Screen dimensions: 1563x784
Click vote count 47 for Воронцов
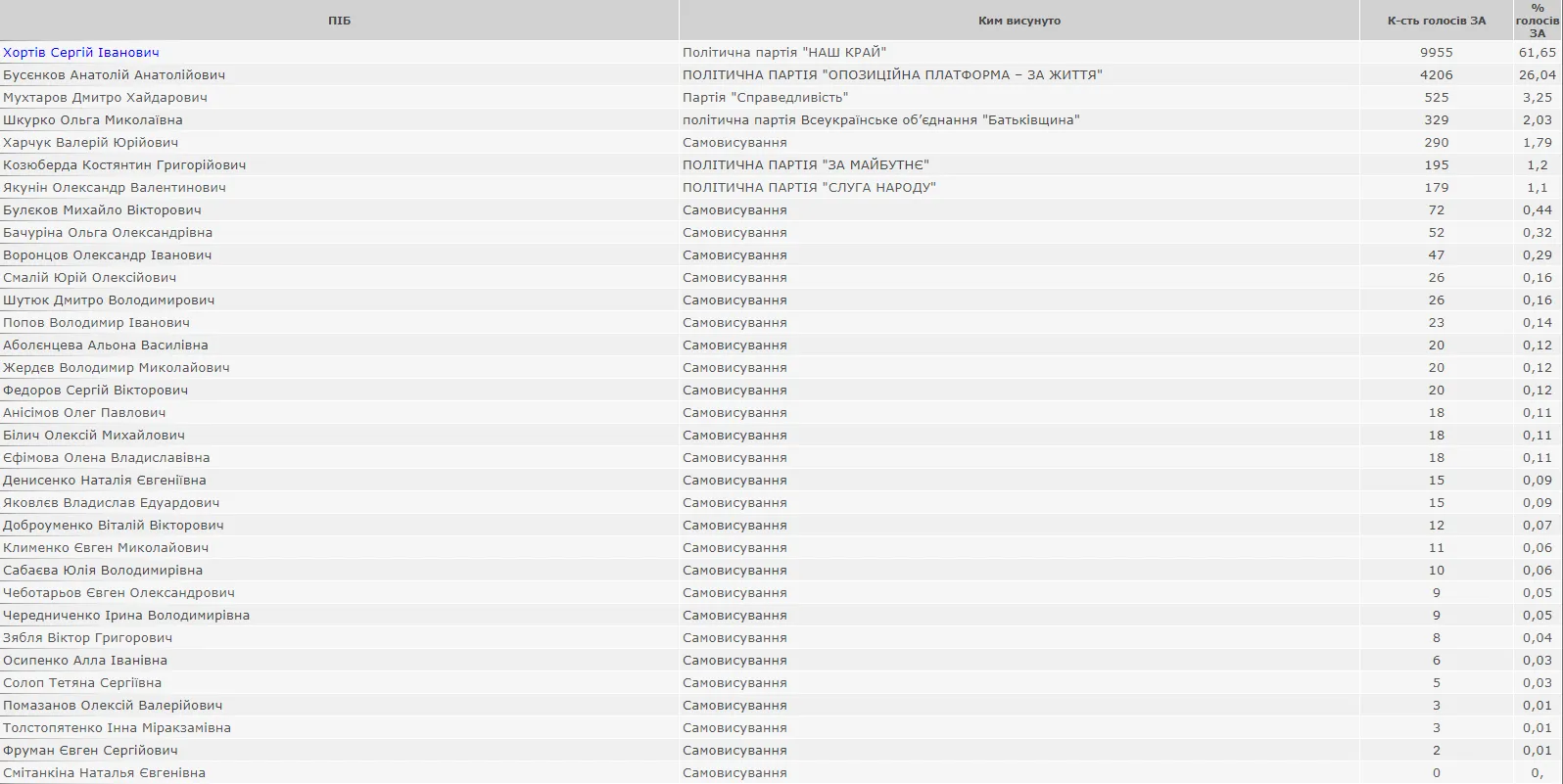tap(1437, 255)
